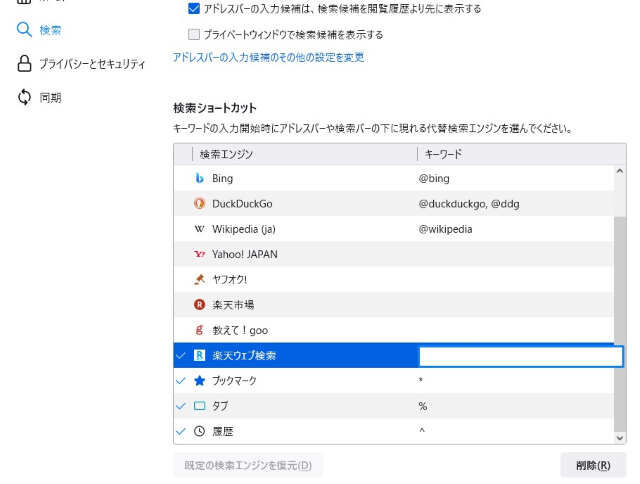Open the 検索 settings category
This screenshot has width=640, height=484.
coord(39,30)
